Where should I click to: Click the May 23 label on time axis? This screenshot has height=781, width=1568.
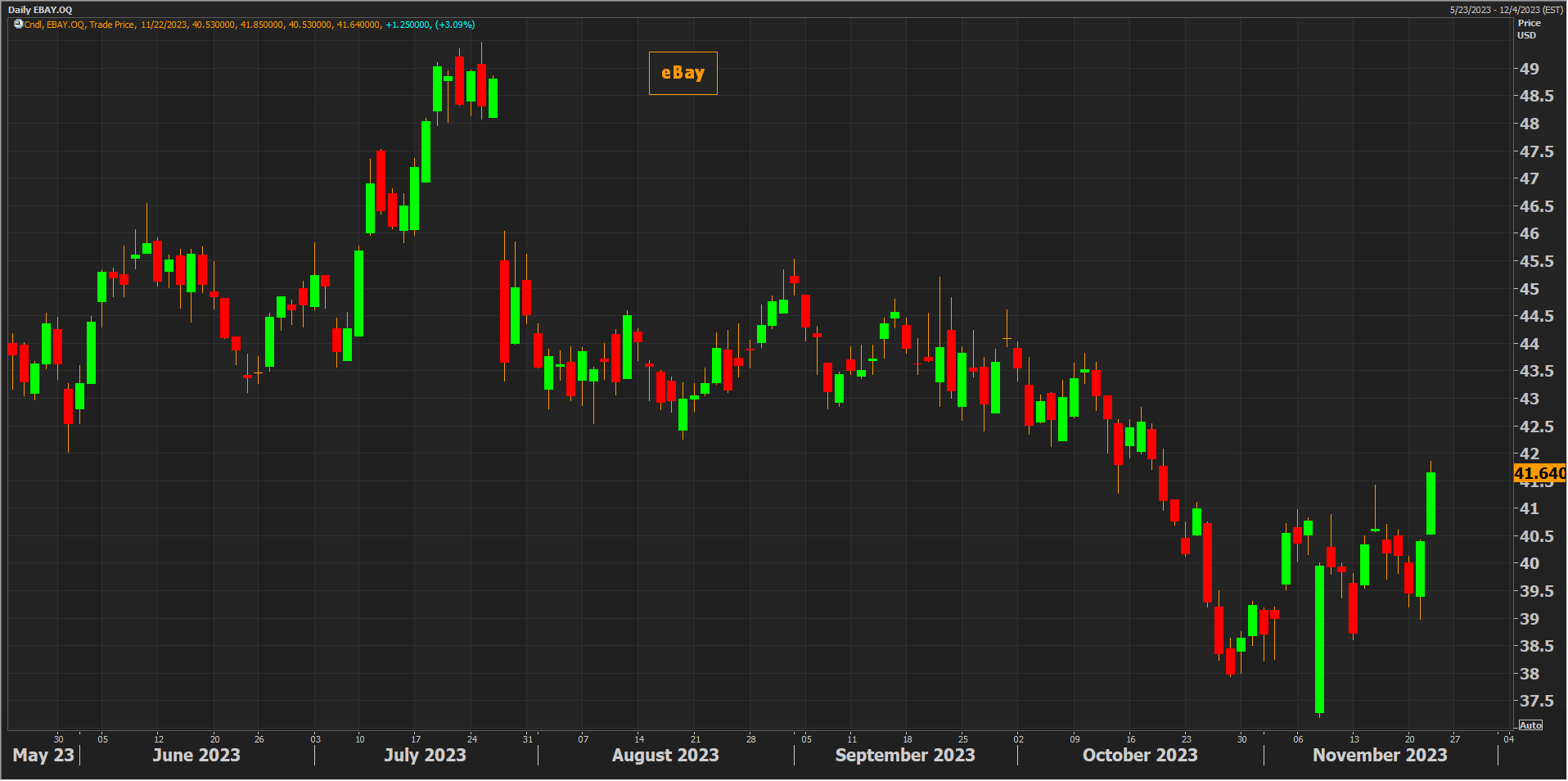tap(43, 755)
